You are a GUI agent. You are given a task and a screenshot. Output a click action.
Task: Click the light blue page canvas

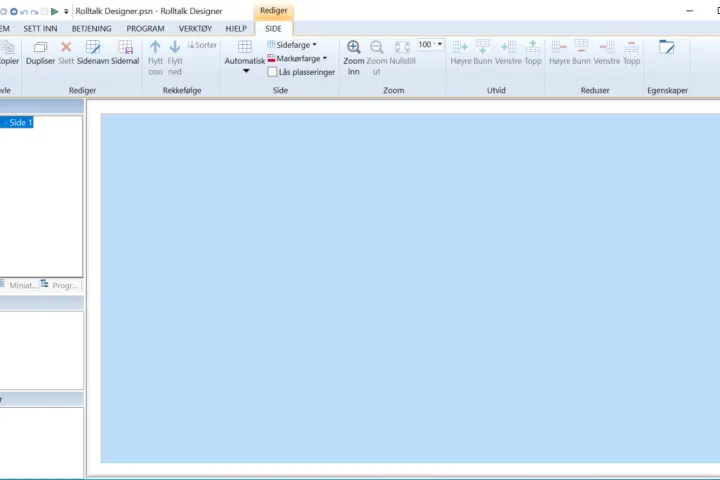[x=410, y=288]
